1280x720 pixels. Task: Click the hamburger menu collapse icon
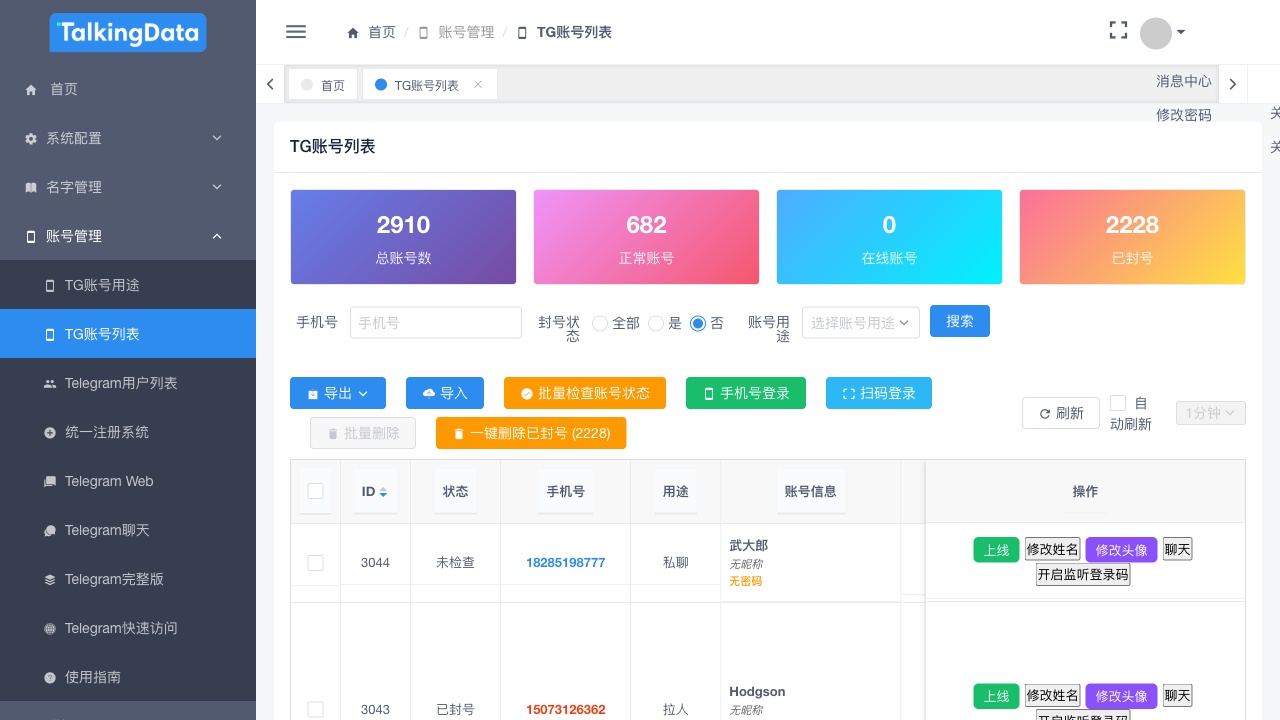click(x=296, y=32)
